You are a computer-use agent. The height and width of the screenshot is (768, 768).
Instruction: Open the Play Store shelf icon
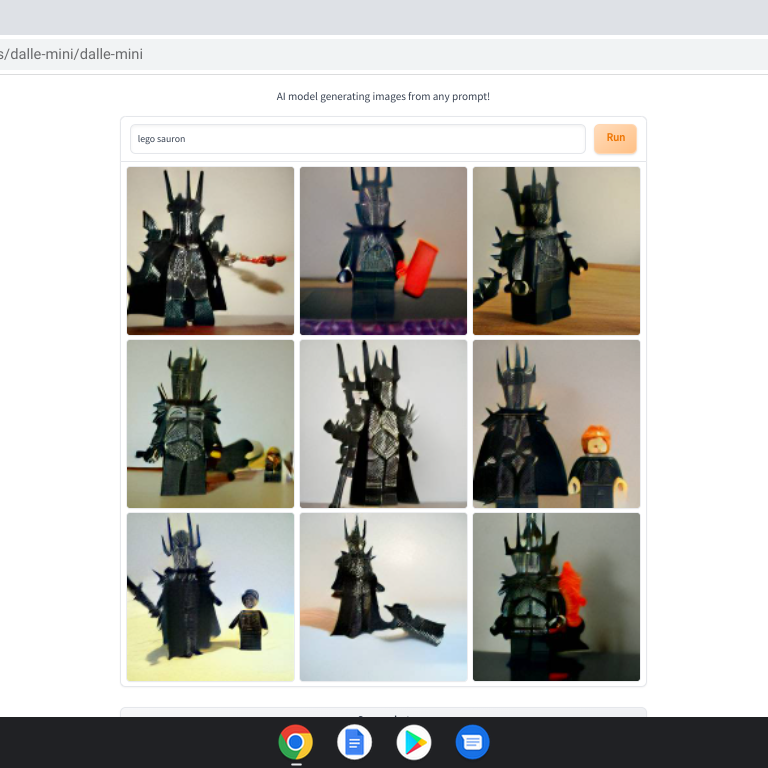pos(413,742)
